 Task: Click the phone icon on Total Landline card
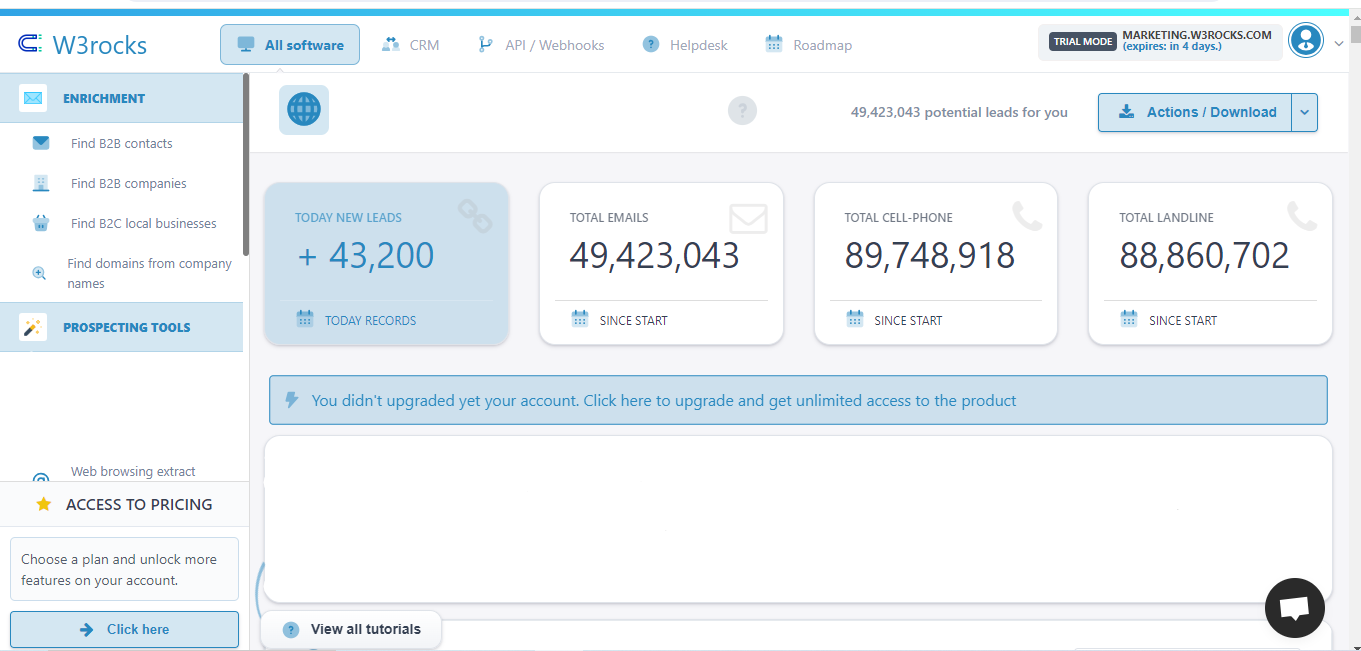(x=1302, y=216)
